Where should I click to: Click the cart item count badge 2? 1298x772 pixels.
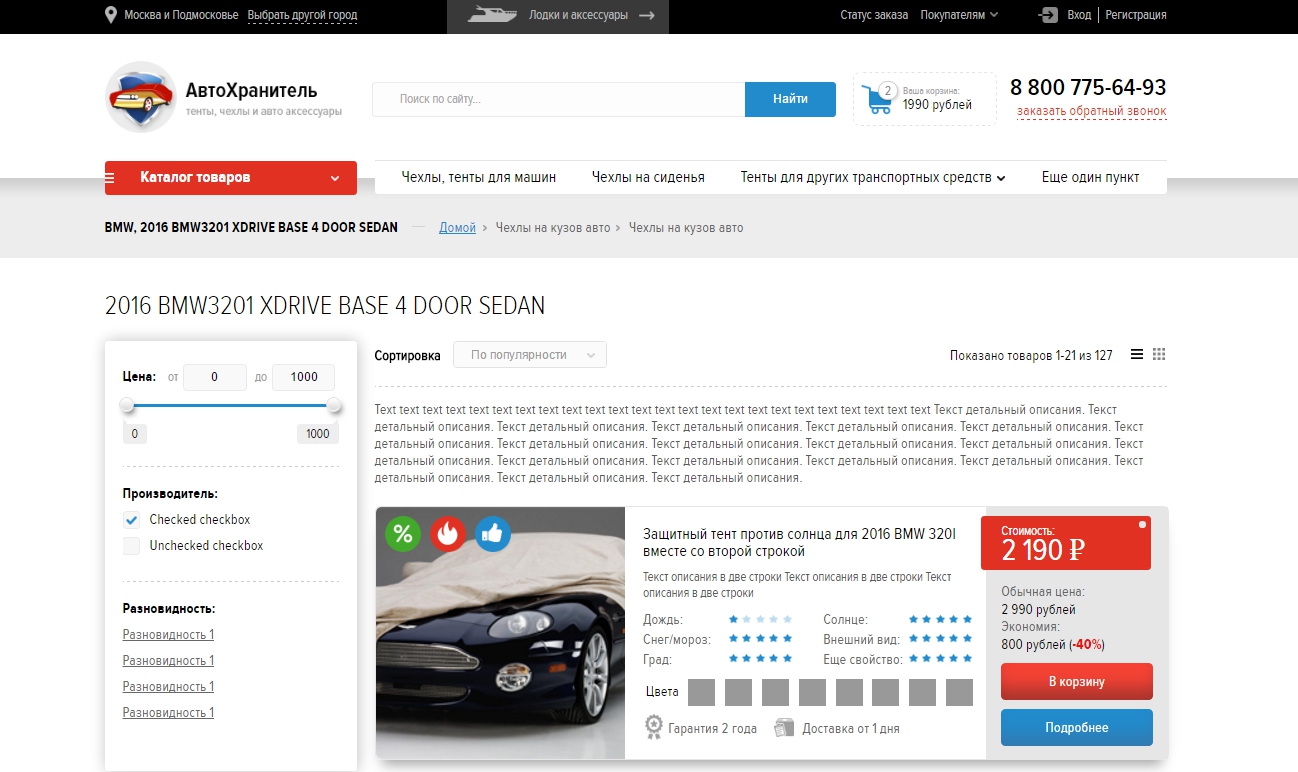coord(886,91)
